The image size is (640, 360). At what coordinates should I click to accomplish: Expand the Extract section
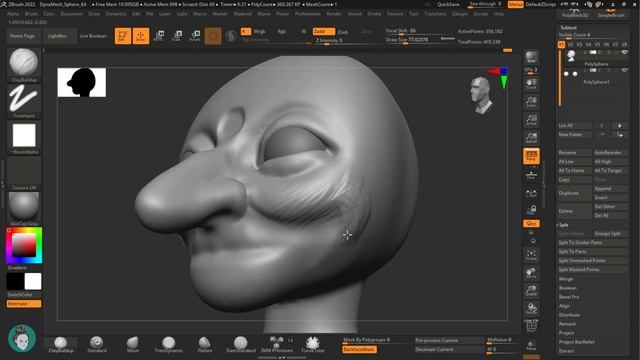tap(567, 351)
